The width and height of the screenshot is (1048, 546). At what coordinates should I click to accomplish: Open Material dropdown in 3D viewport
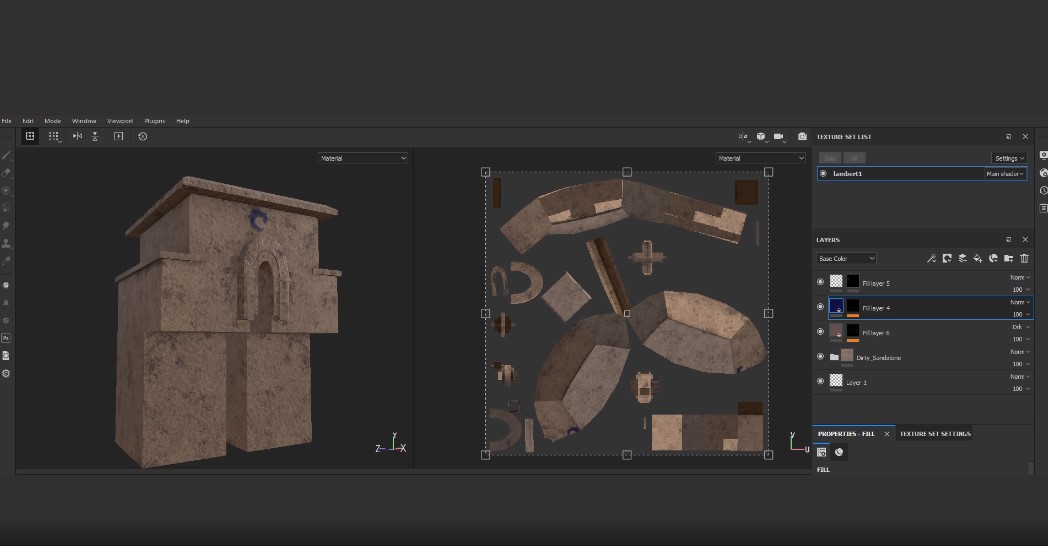pos(363,158)
